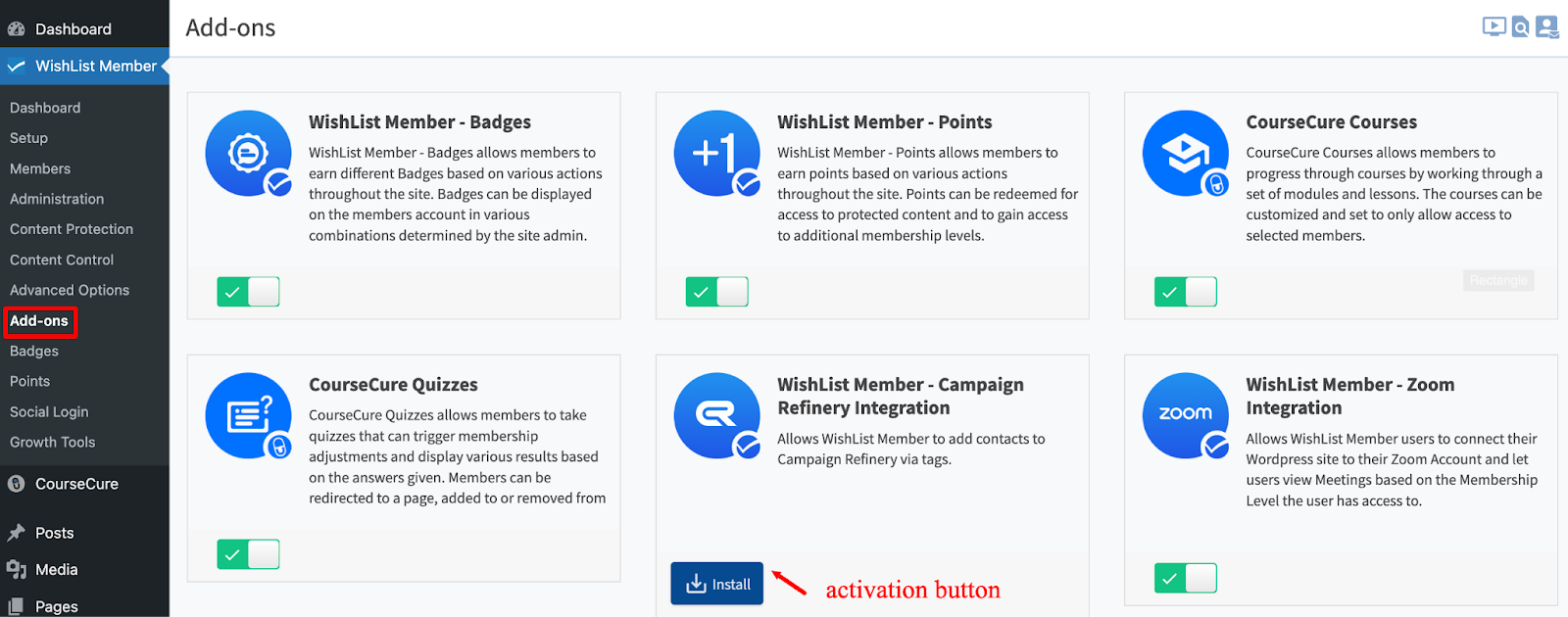Toggle off the CourseCure Quizzes add-on
1568x617 pixels.
point(248,554)
